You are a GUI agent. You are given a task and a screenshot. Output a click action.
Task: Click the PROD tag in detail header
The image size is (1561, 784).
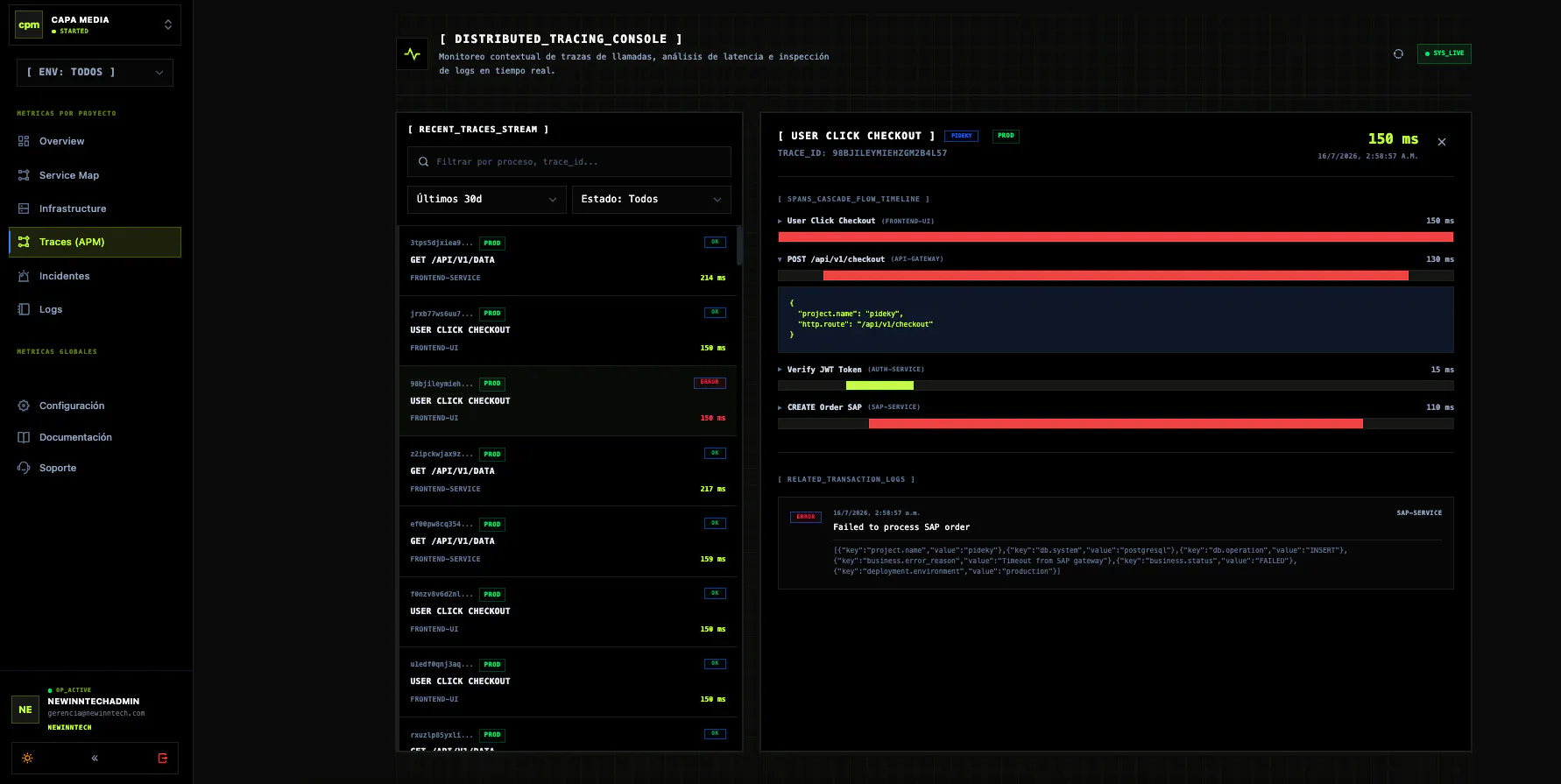(x=1006, y=136)
